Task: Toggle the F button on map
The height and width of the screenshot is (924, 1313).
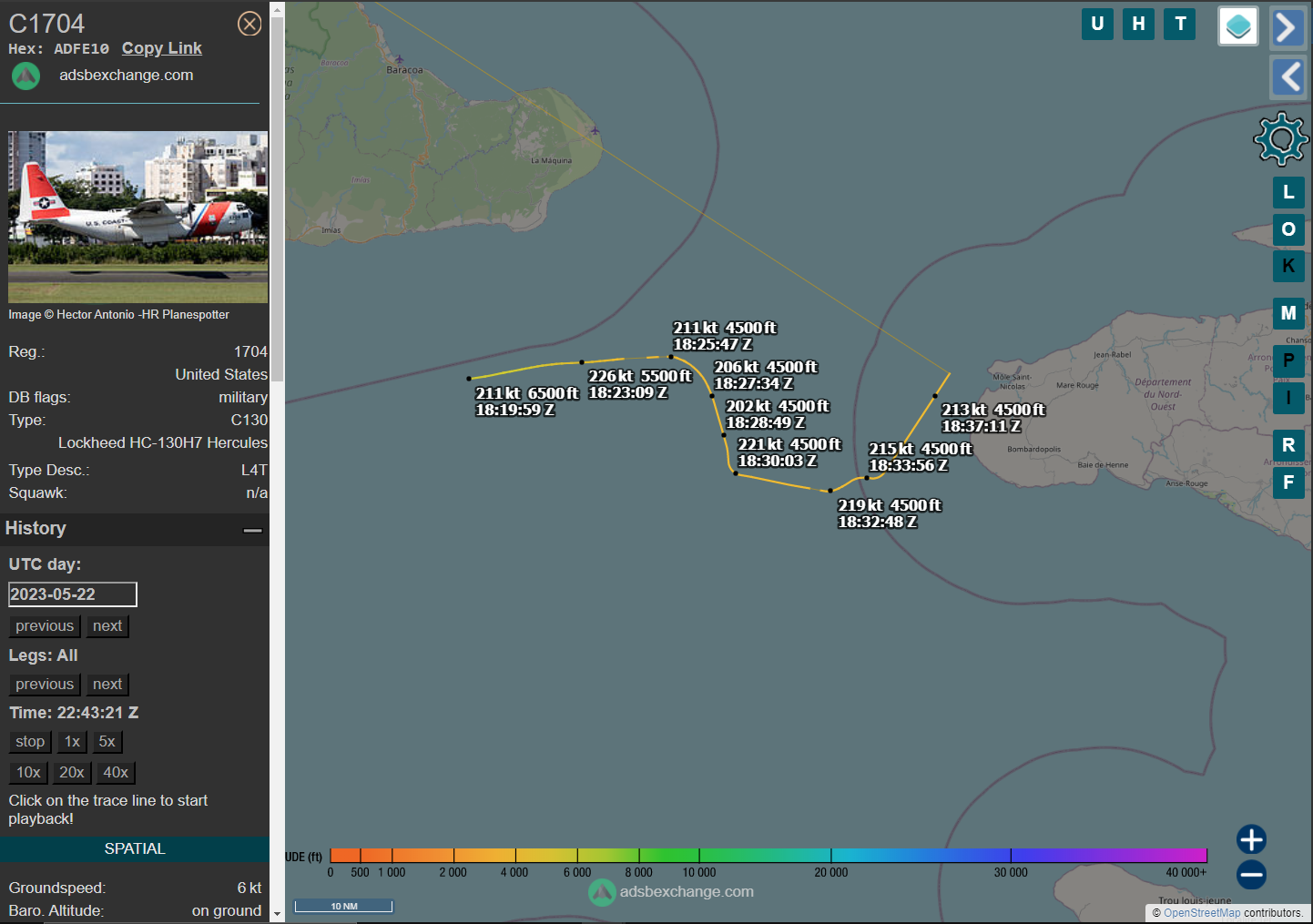Action: click(x=1288, y=482)
